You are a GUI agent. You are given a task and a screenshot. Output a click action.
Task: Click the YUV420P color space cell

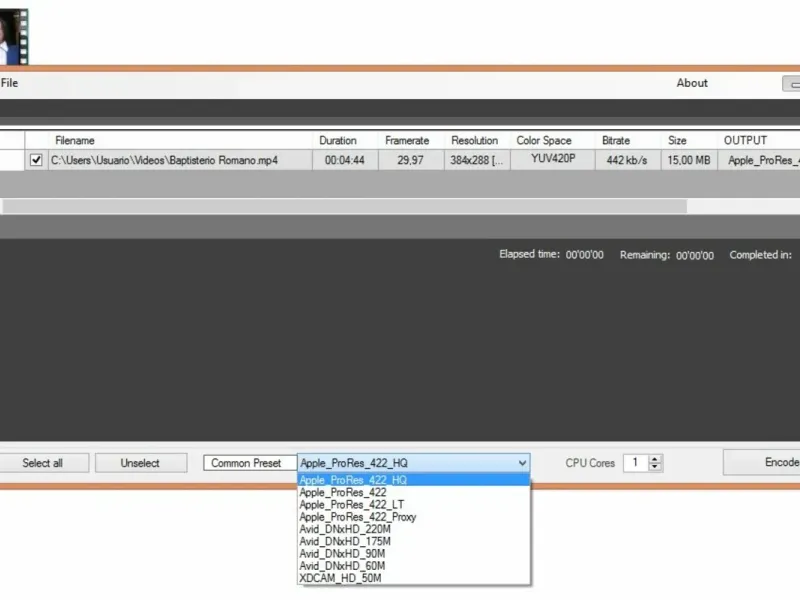(553, 159)
